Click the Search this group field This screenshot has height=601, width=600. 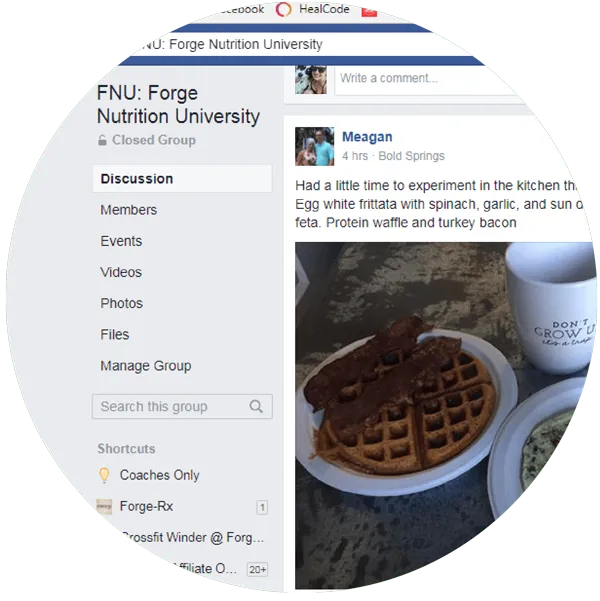pyautogui.click(x=182, y=406)
